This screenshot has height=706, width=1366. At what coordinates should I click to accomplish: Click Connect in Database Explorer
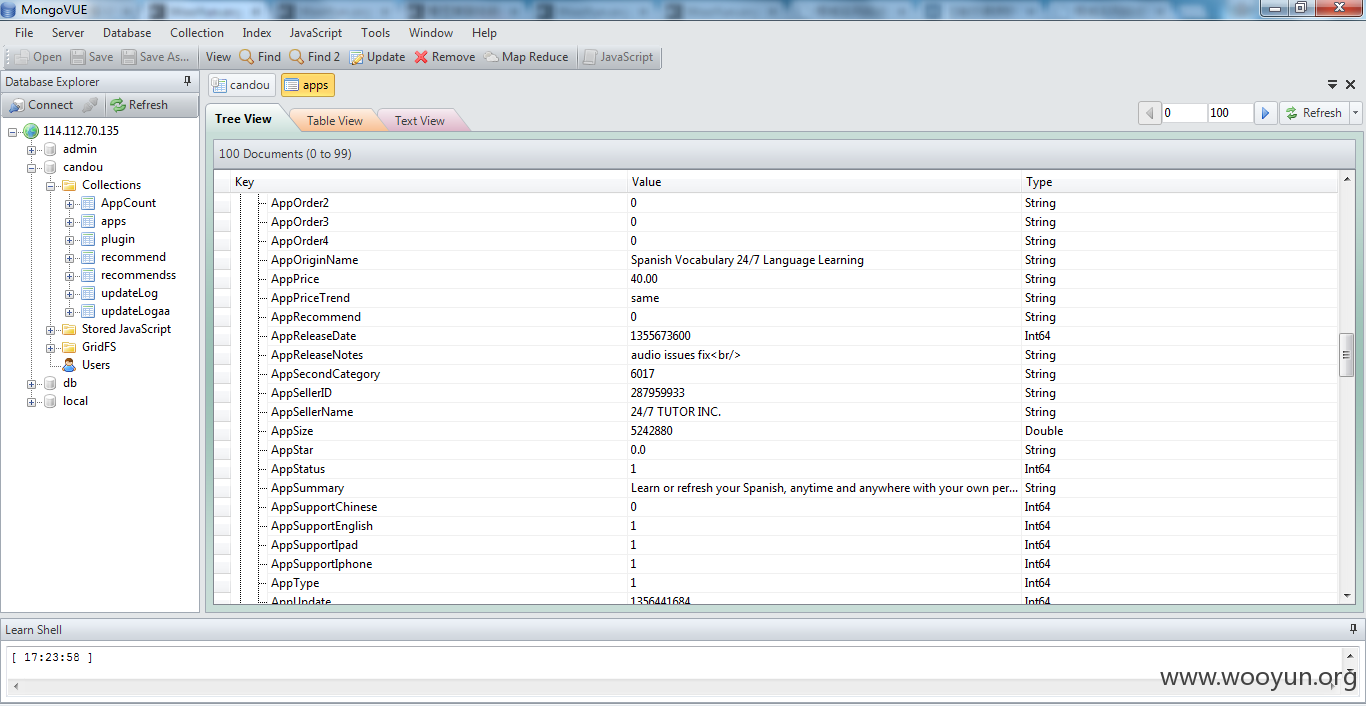(41, 105)
